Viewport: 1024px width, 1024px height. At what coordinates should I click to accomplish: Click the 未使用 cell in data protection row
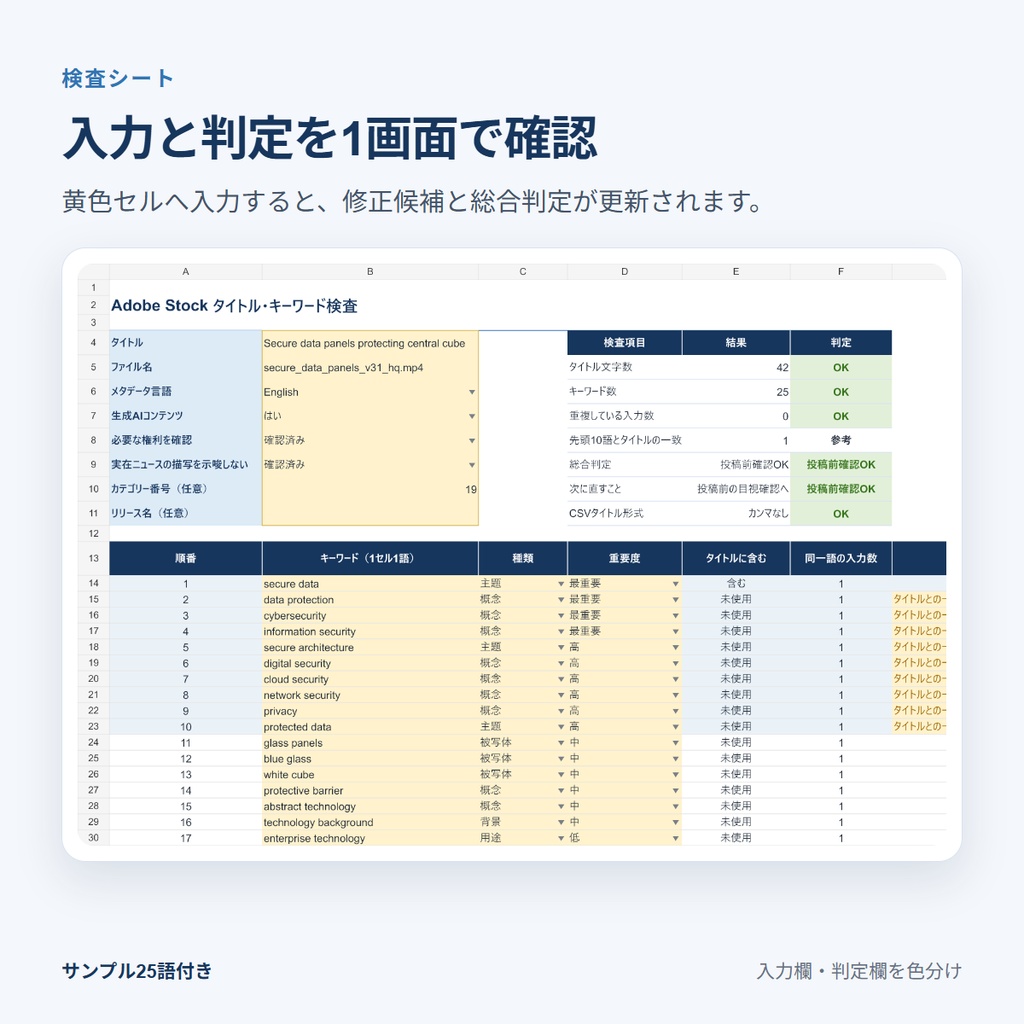736,600
